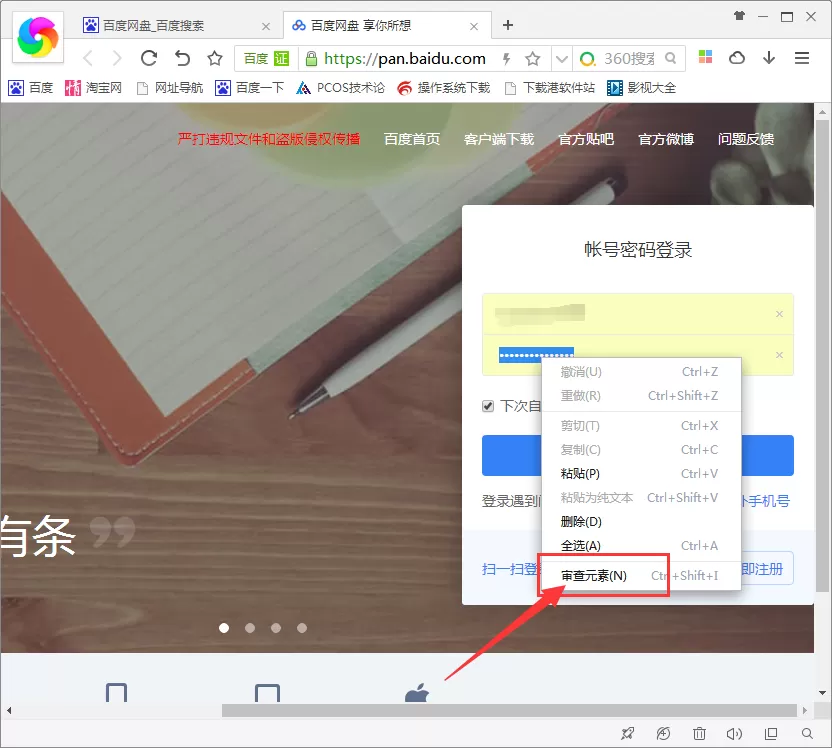Screen dimensions: 832x748
Task: Click the second carousel dot indicator
Action: (250, 628)
